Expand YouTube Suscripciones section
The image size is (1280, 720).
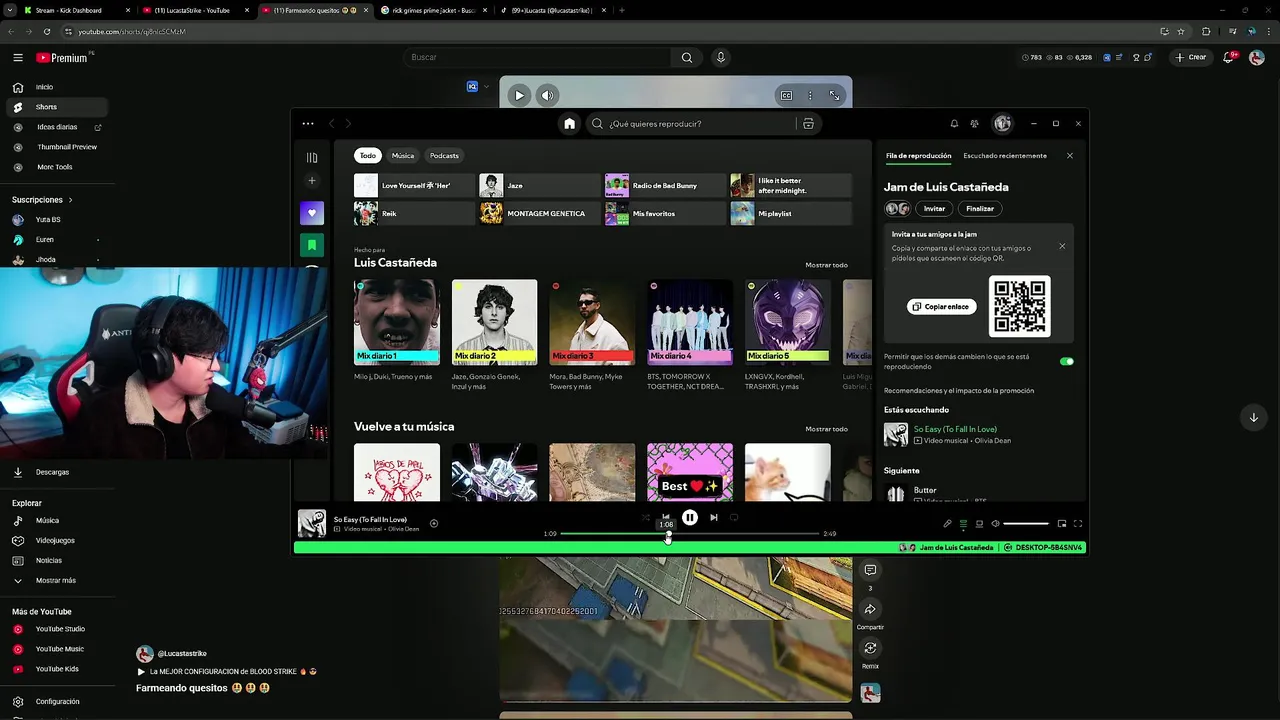point(42,200)
